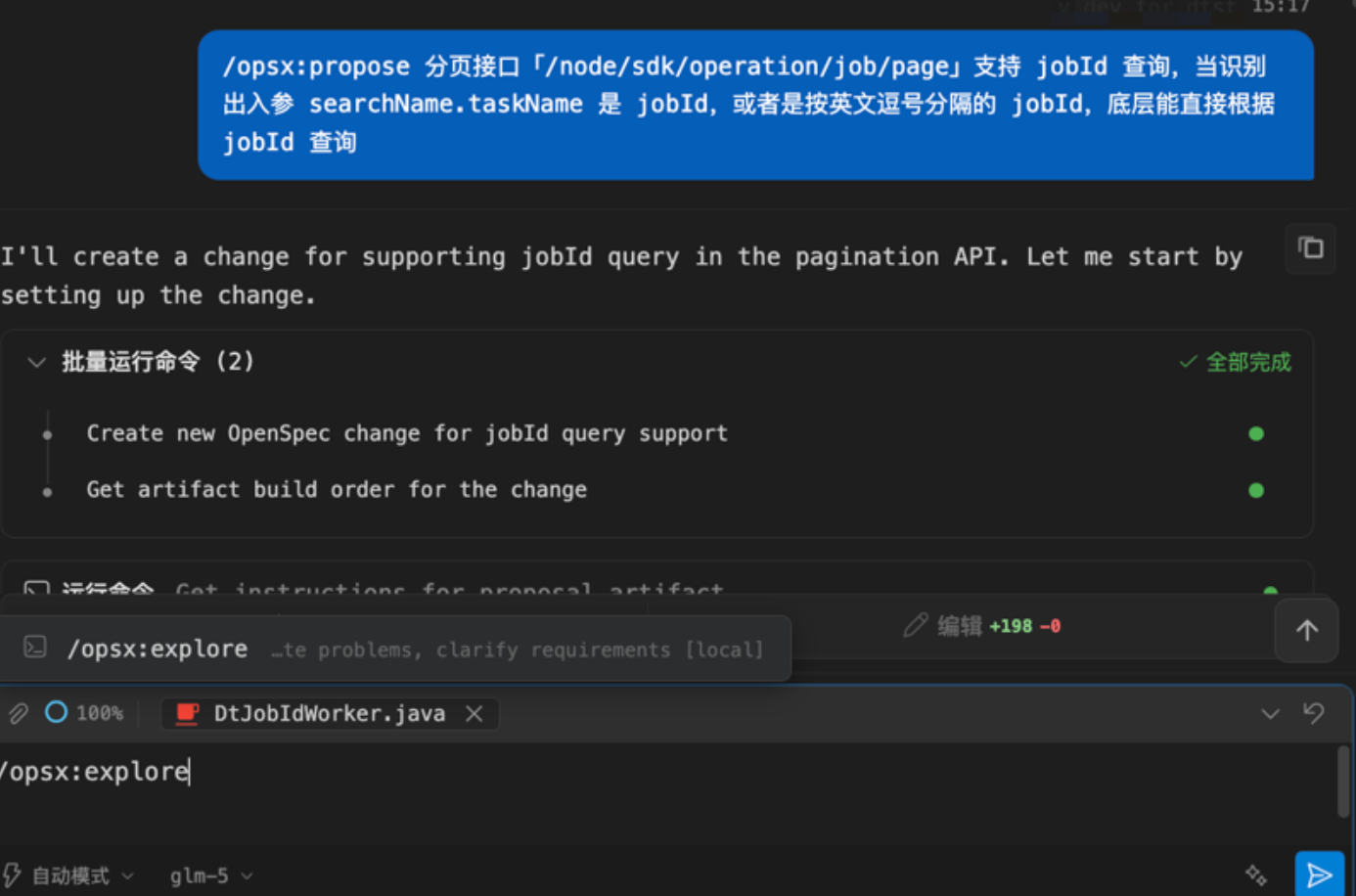Open 'Get artifact build order' command entry

point(336,489)
